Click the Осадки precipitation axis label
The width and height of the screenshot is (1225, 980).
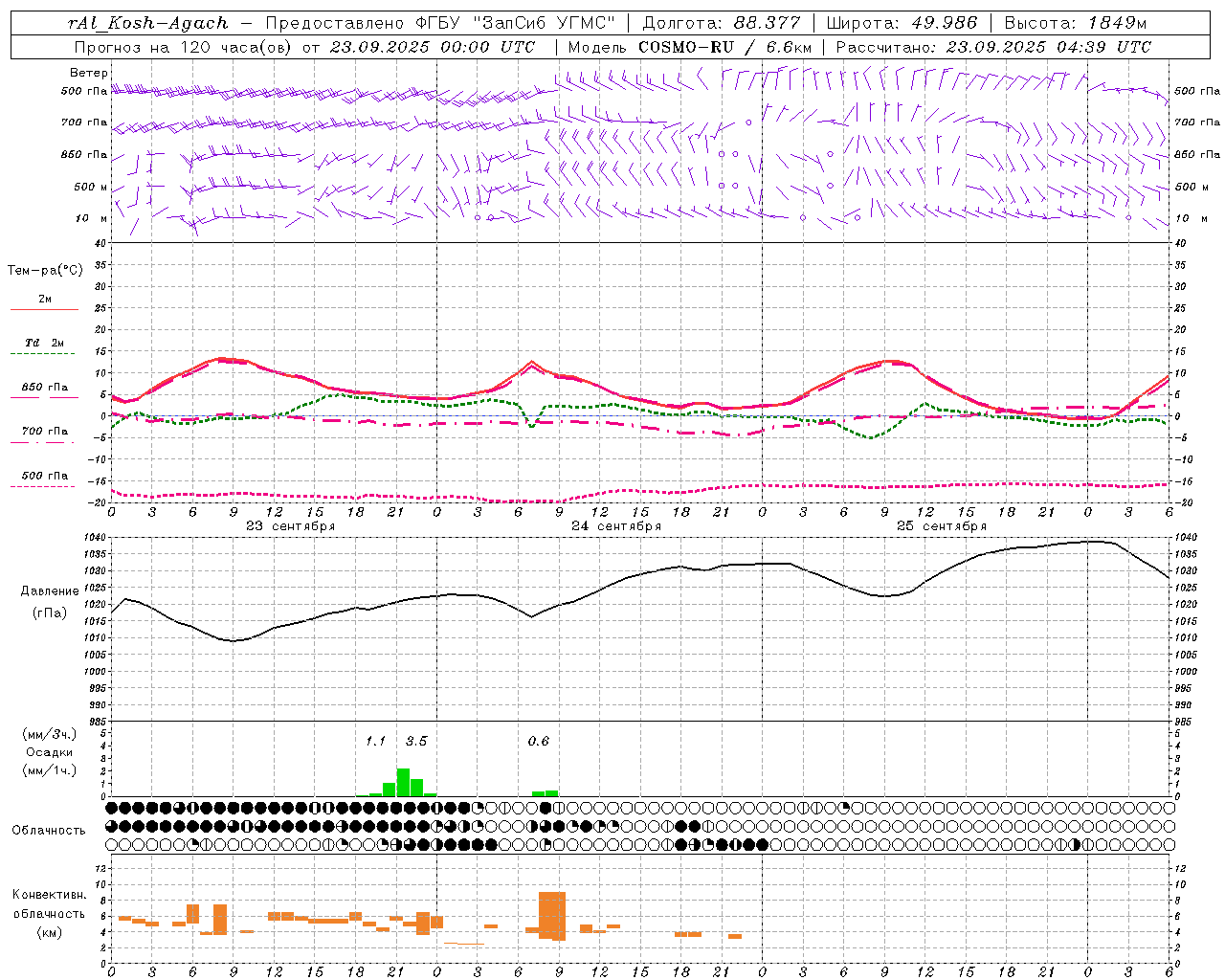pos(49,752)
